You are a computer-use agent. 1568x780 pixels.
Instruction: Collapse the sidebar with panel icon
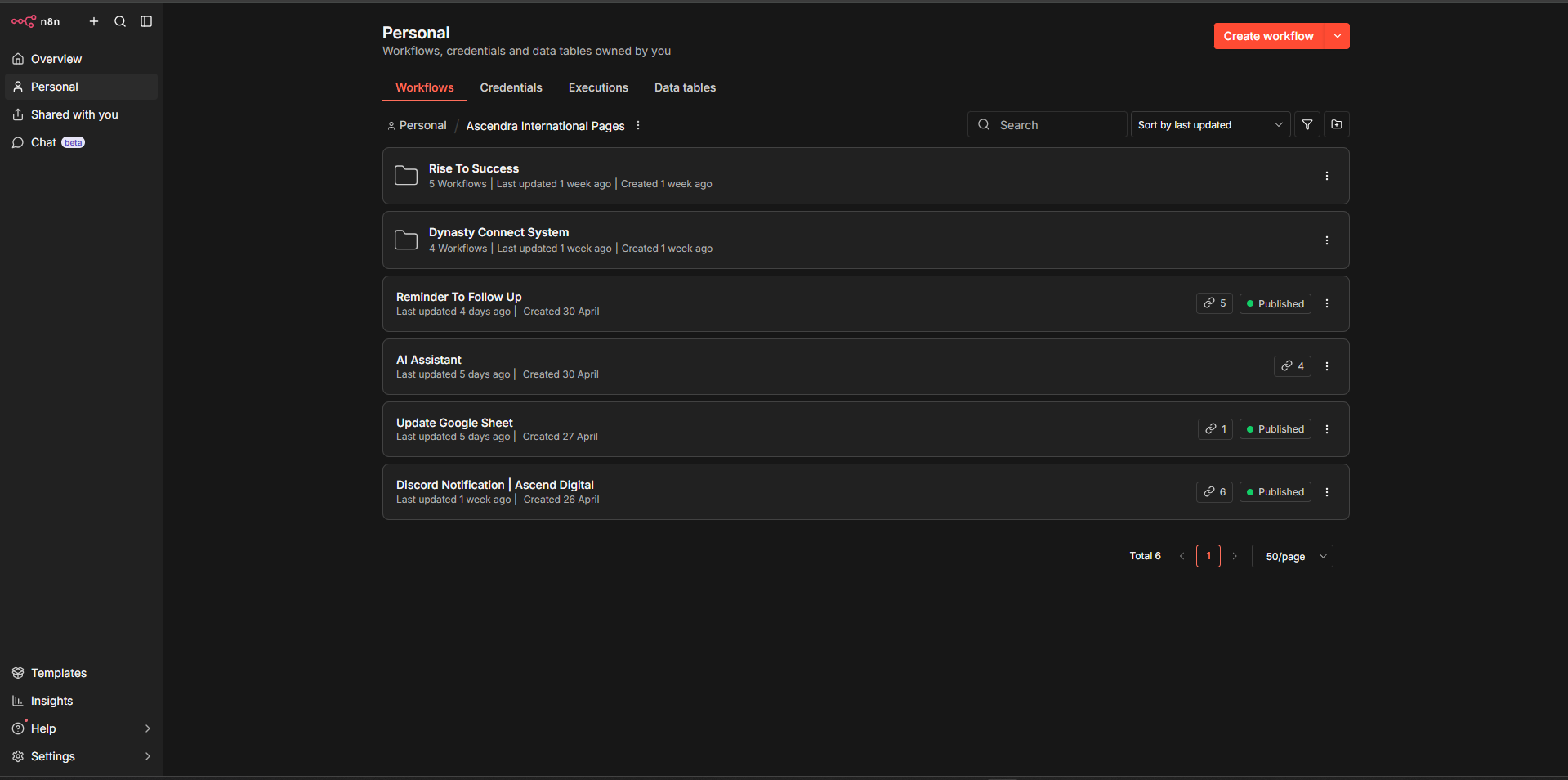click(146, 21)
